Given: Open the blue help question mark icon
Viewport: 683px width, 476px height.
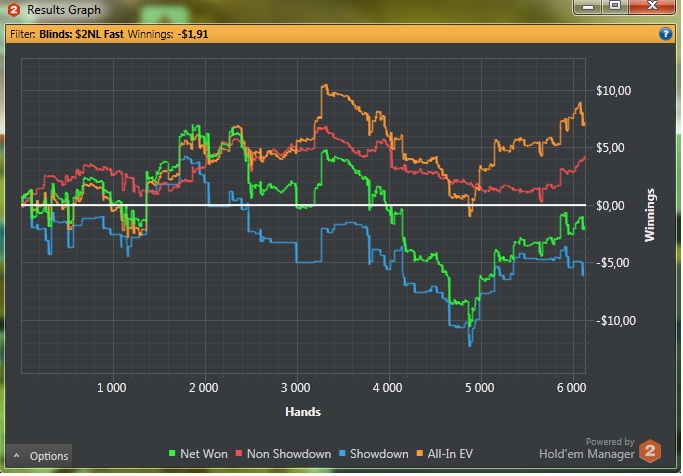Looking at the screenshot, I should (665, 34).
